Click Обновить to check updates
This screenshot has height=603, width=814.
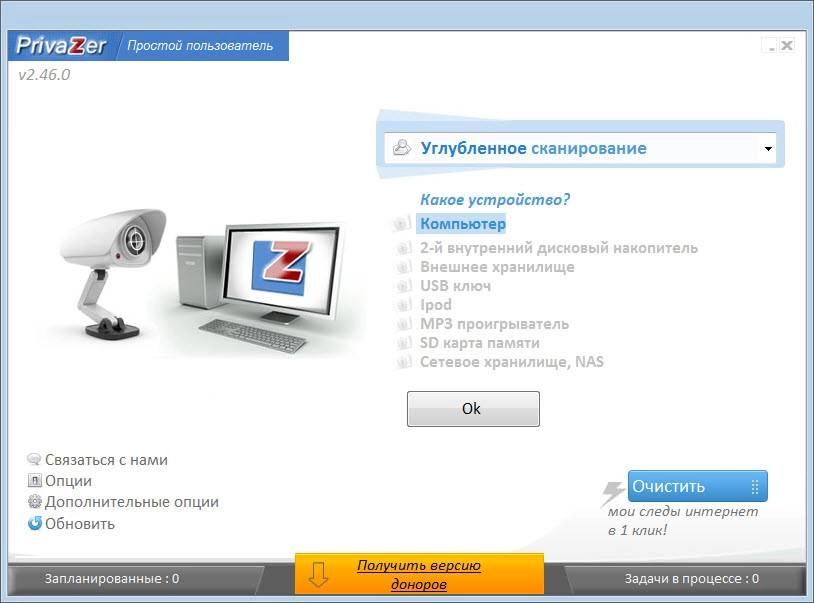pyautogui.click(x=80, y=524)
